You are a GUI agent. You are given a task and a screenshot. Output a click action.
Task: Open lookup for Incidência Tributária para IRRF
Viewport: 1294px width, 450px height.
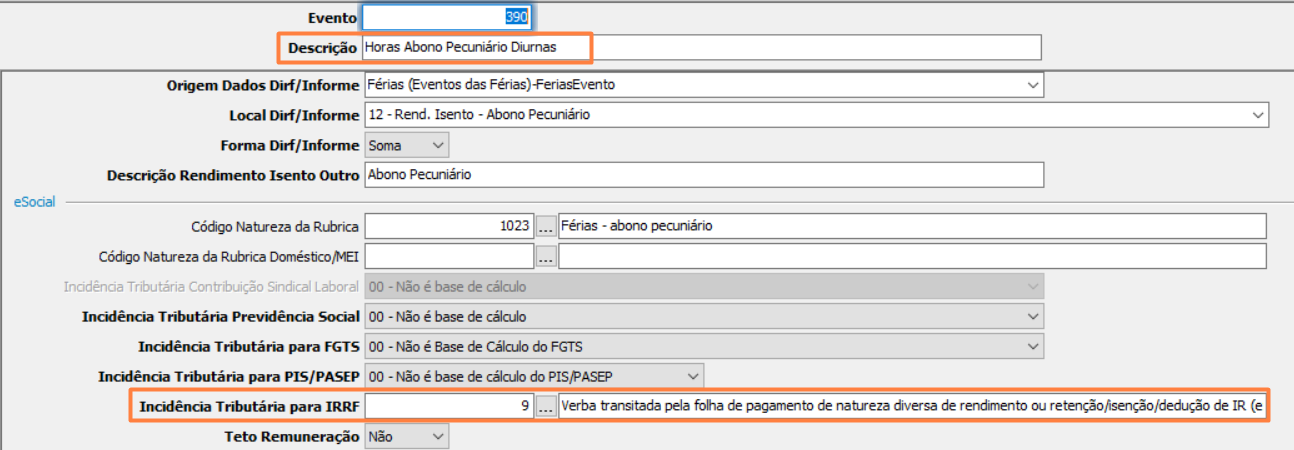(x=545, y=406)
